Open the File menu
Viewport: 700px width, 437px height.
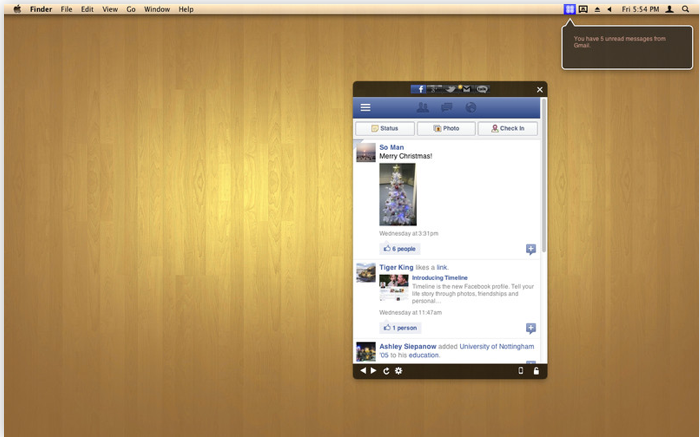[67, 9]
